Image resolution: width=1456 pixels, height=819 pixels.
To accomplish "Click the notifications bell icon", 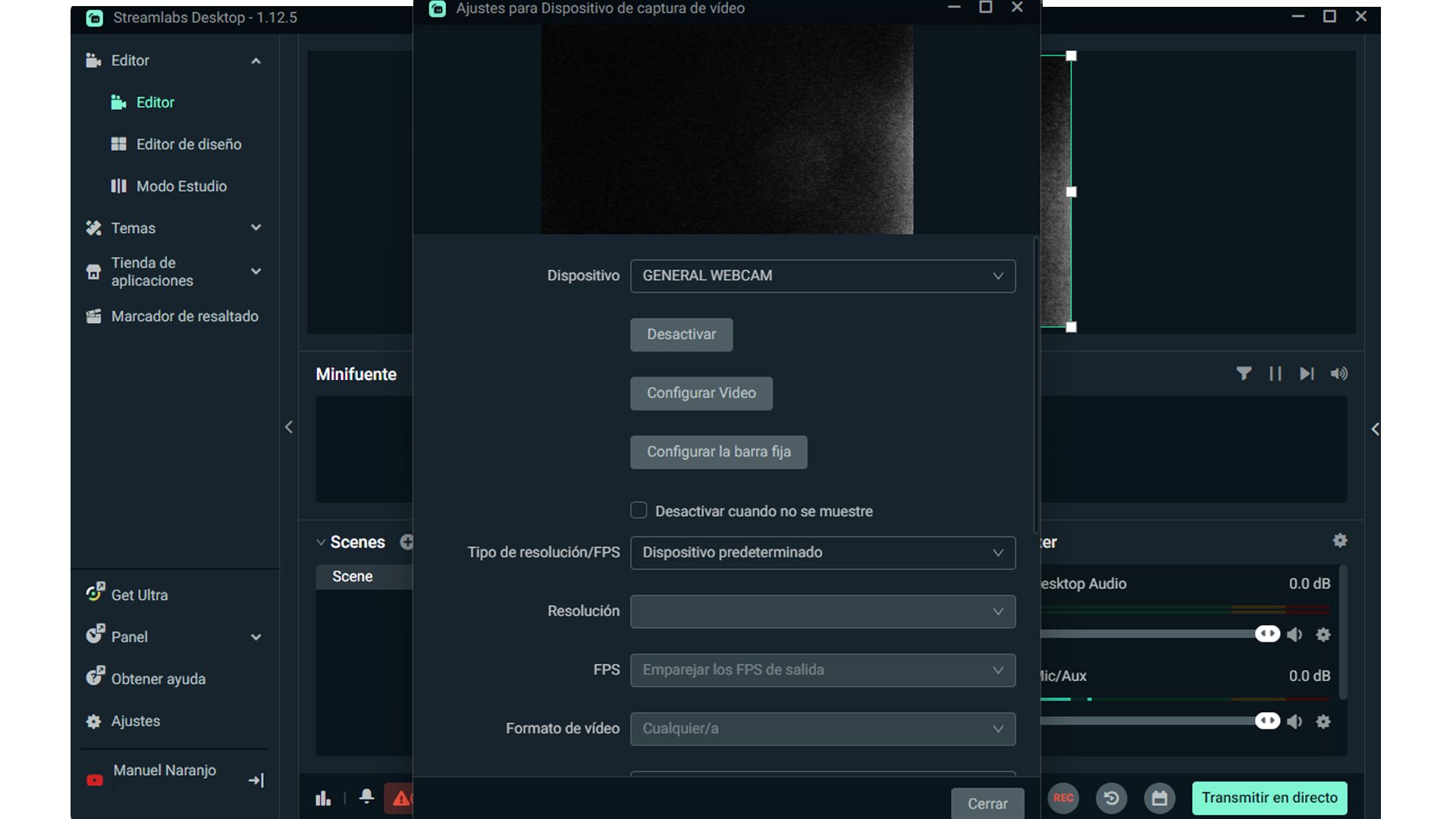I will tap(366, 798).
